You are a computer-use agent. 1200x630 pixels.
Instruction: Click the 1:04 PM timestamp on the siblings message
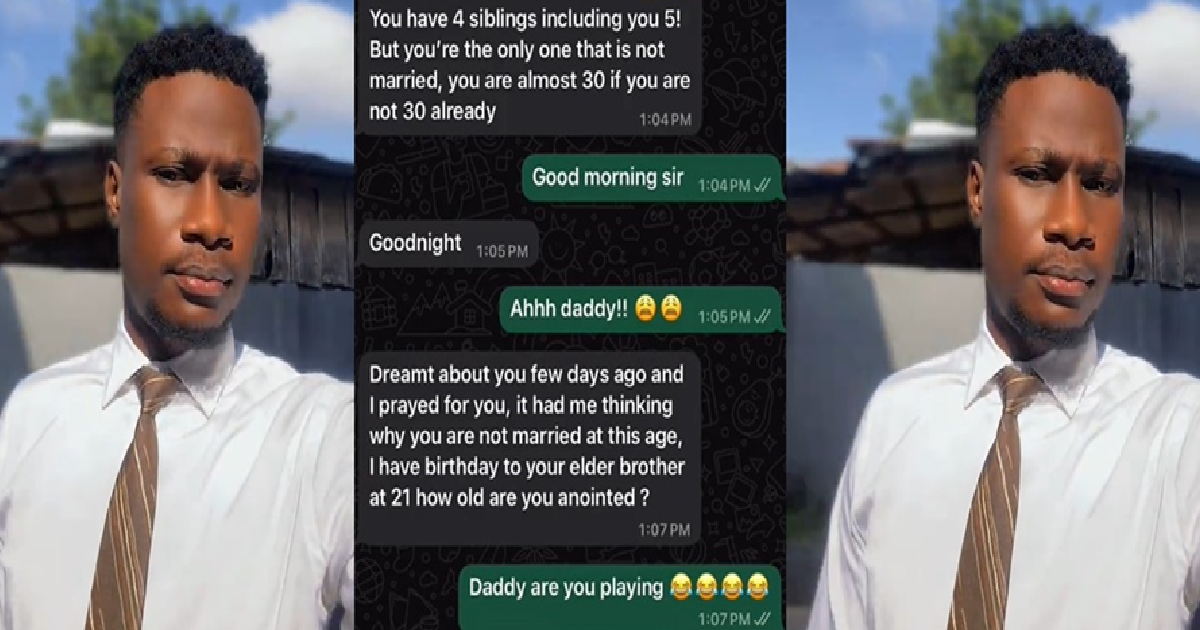665,120
